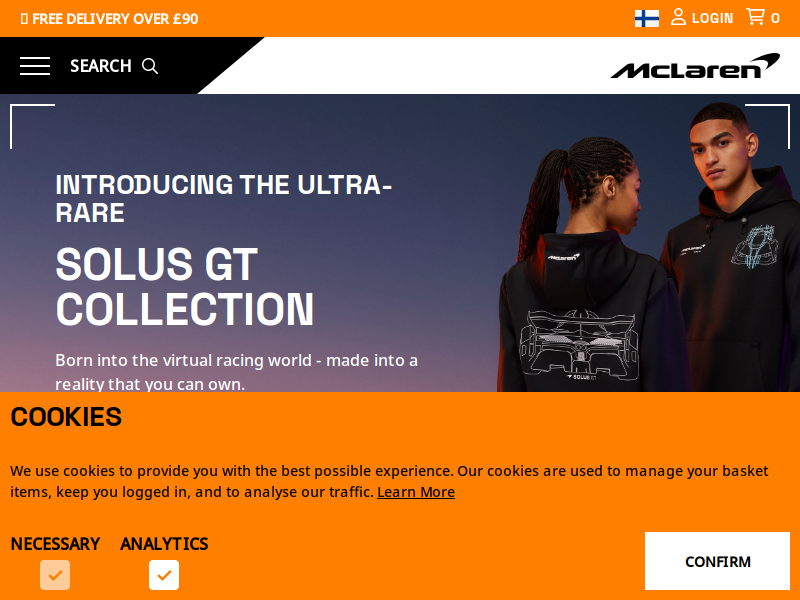
Task: Click the Necessary label in cookie banner
Action: pos(55,544)
